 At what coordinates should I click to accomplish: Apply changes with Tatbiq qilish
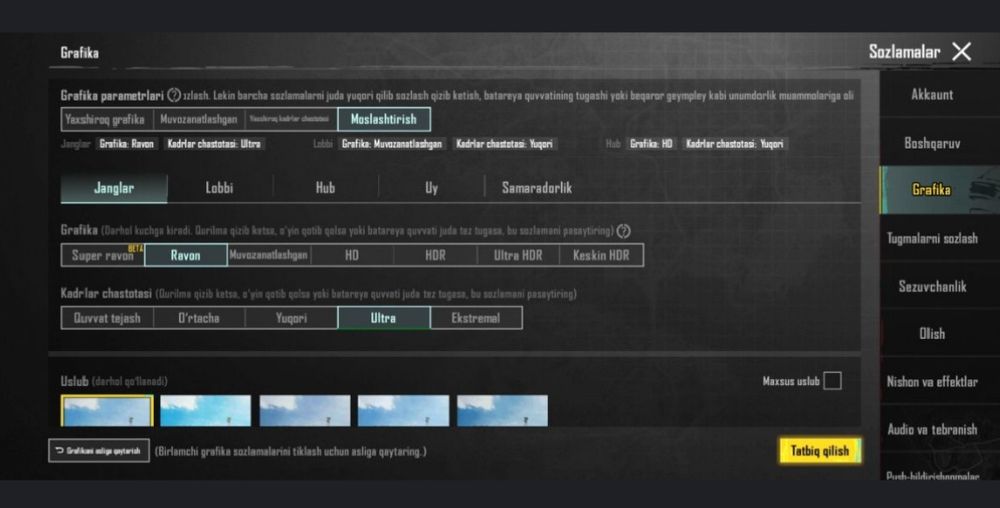(820, 451)
